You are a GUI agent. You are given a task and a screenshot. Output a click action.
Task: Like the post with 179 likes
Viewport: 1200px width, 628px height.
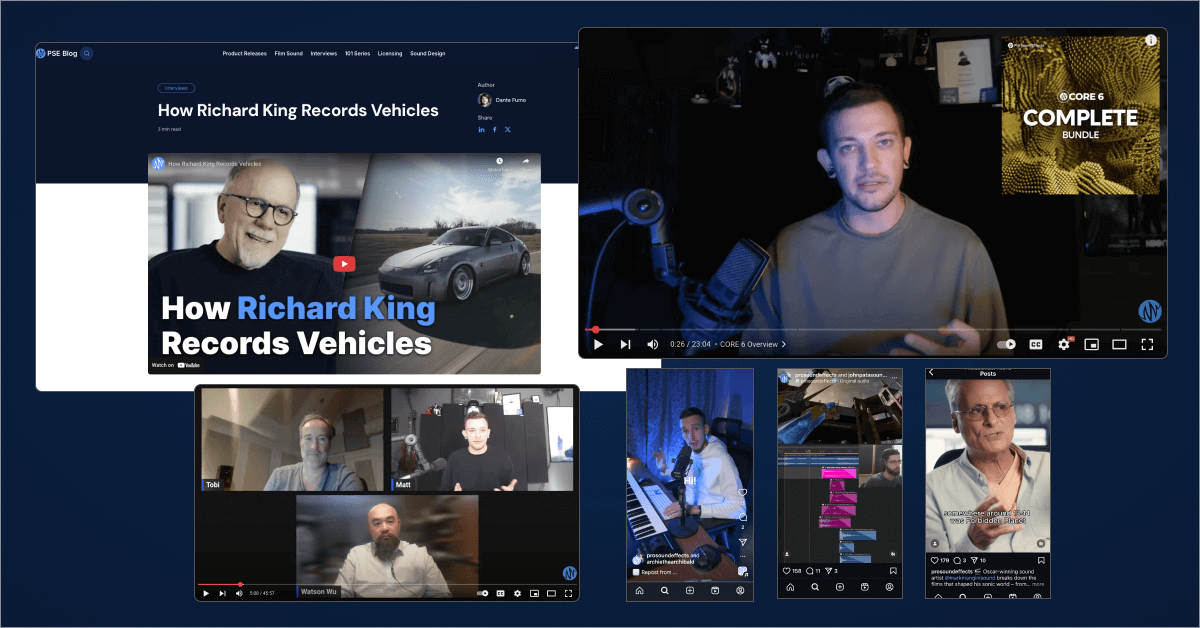pos(934,560)
